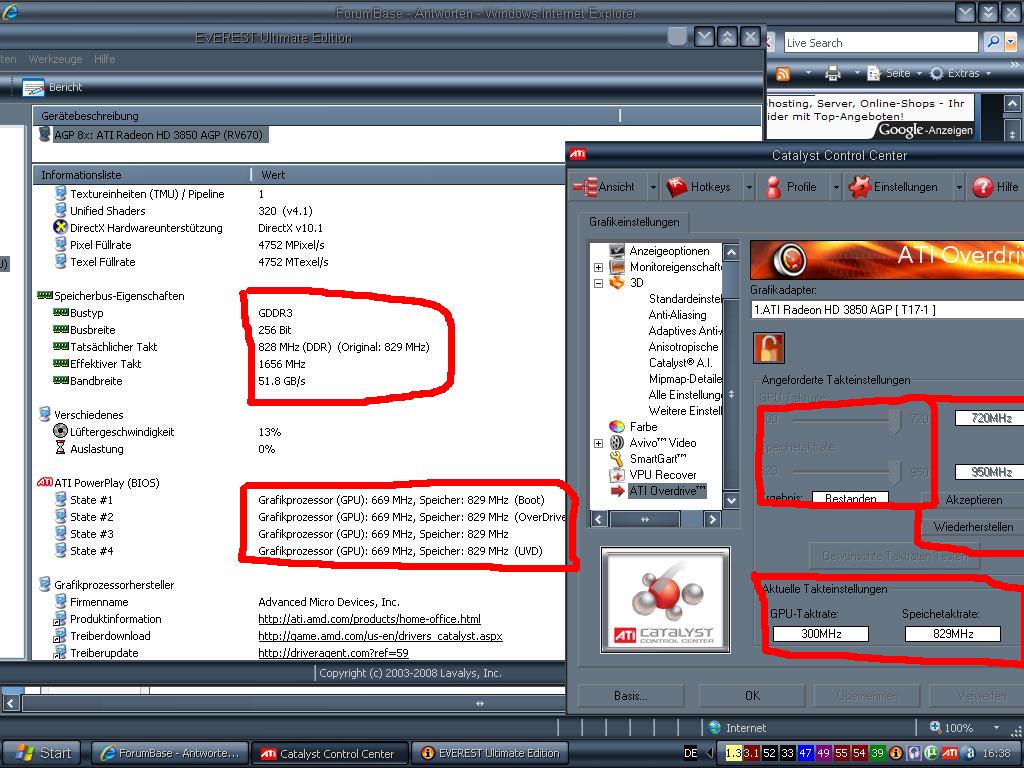1024x768 pixels.
Task: Click the Wert column header
Action: coord(409,175)
